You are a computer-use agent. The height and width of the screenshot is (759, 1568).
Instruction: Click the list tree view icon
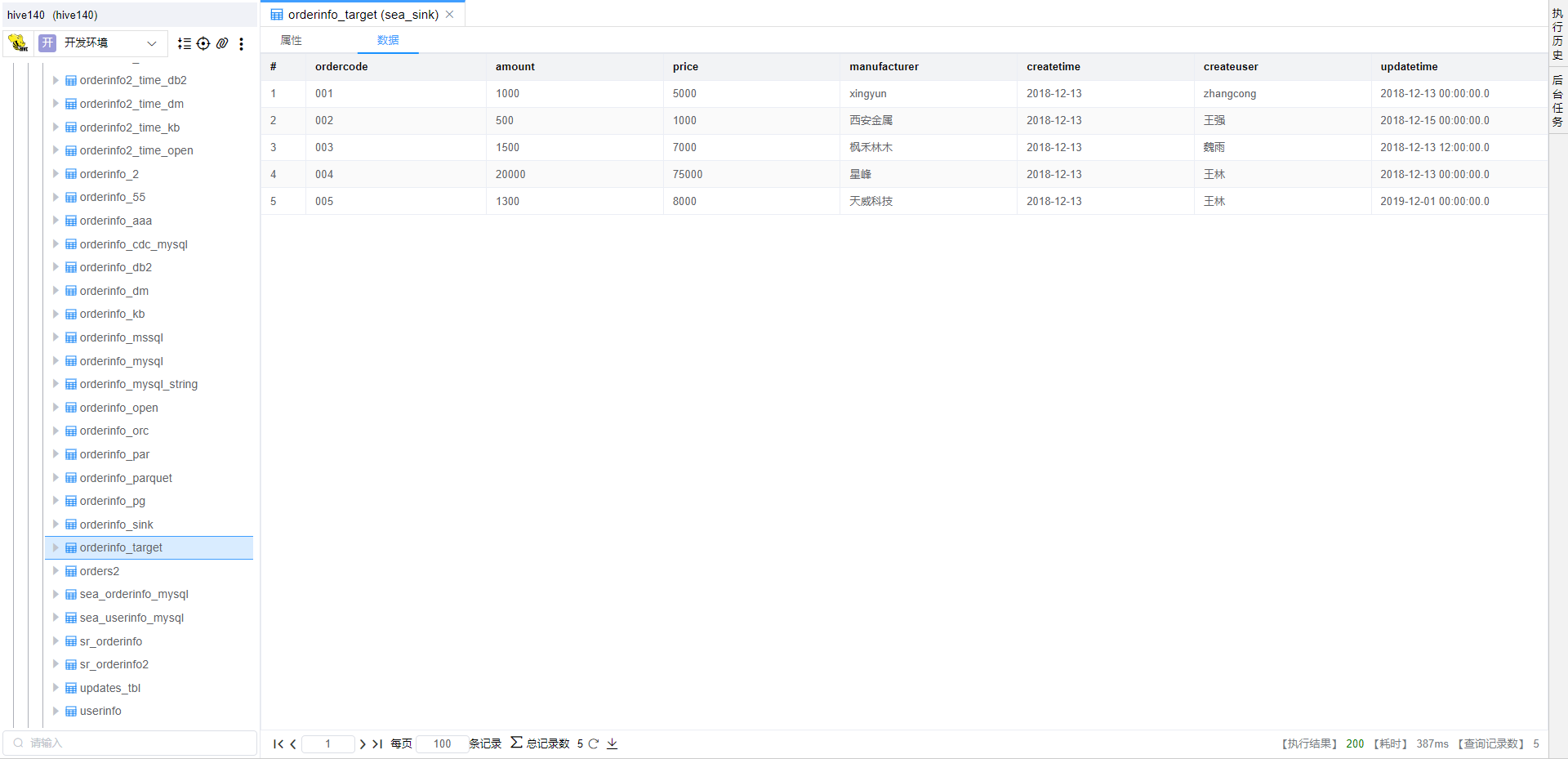tap(185, 43)
